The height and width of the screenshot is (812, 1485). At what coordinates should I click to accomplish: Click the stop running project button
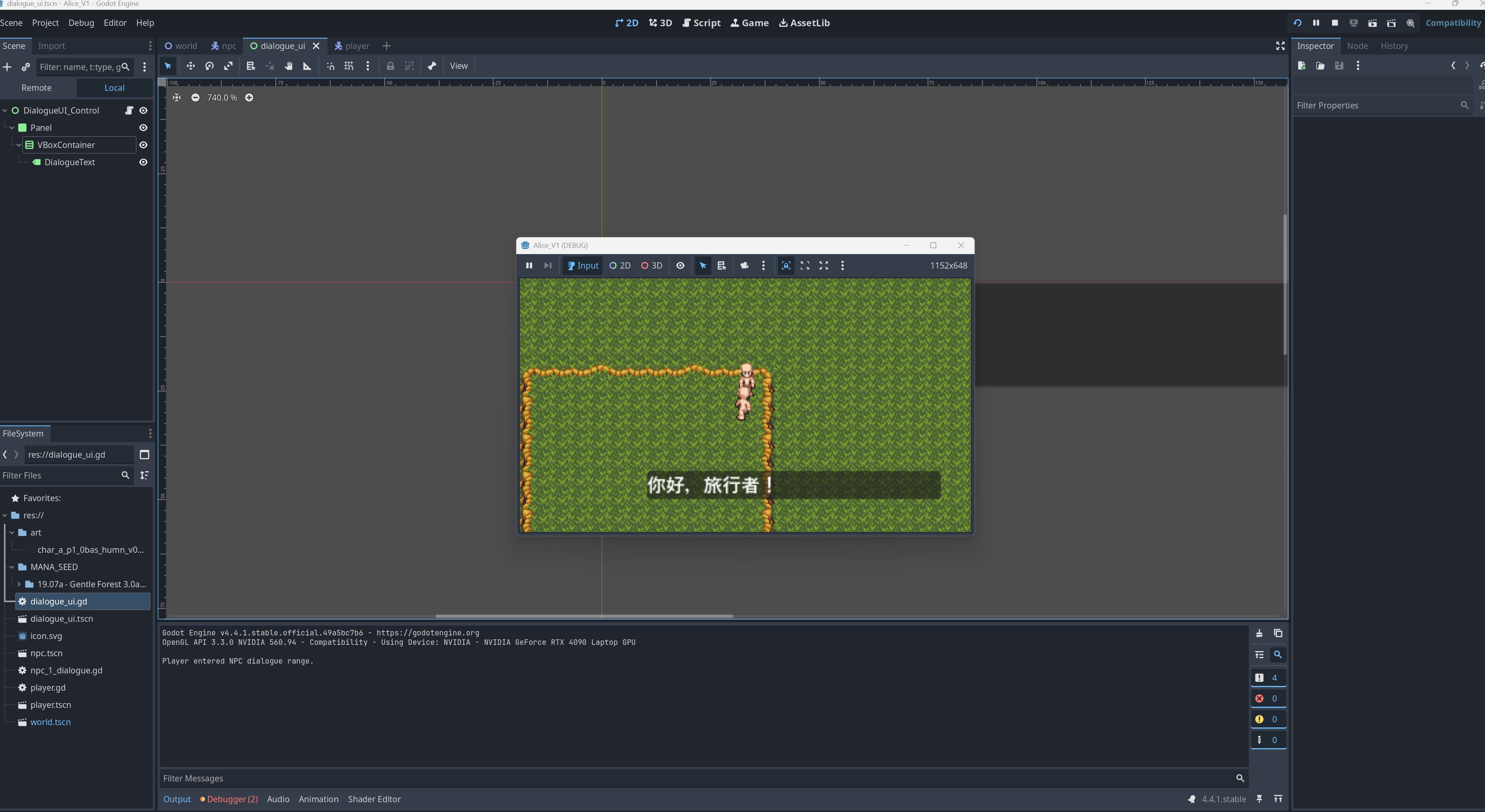1335,22
